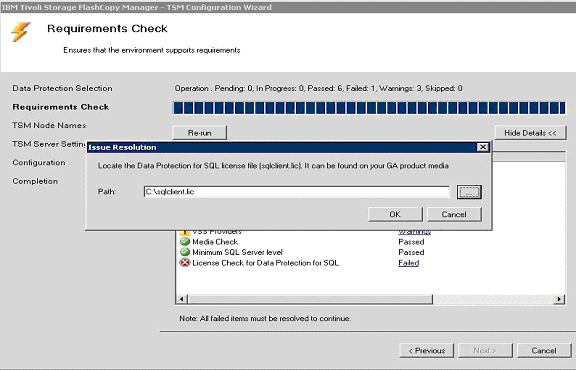Cancel the Issue Resolution dialog

[454, 214]
